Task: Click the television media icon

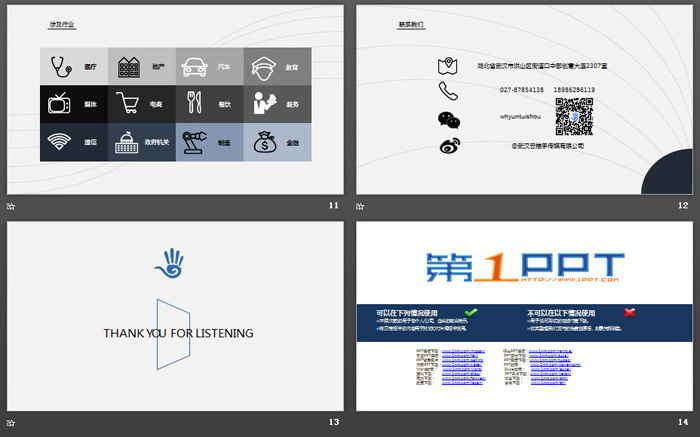Action: (x=60, y=103)
